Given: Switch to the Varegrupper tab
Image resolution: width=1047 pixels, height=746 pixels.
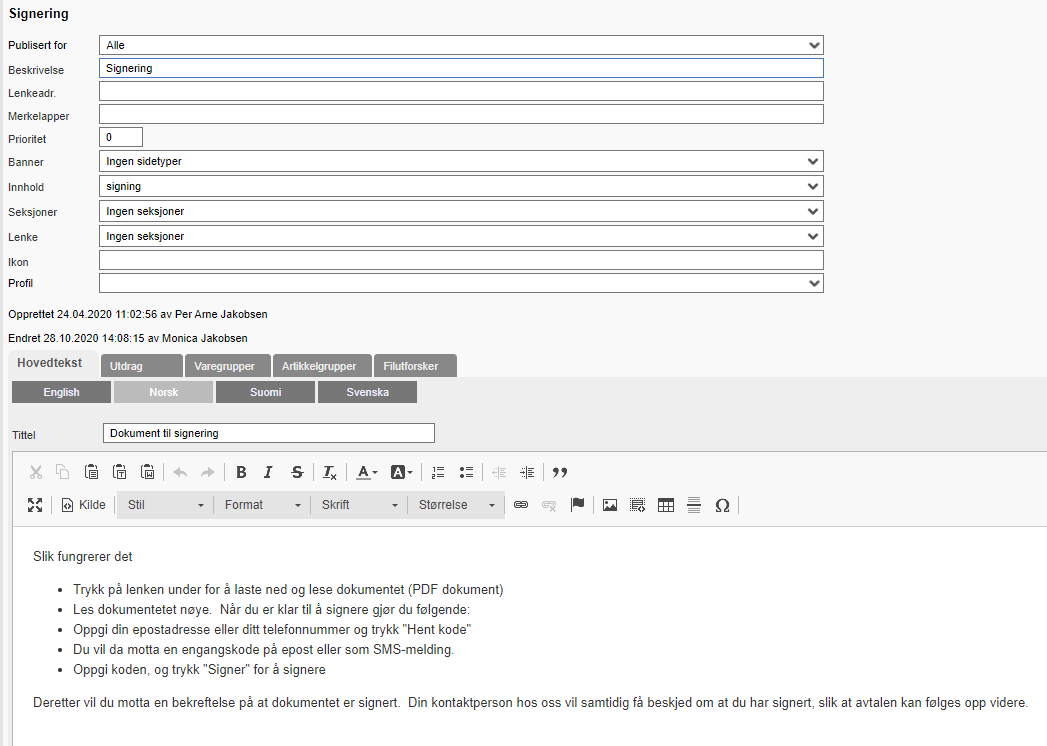Looking at the screenshot, I should 228,366.
